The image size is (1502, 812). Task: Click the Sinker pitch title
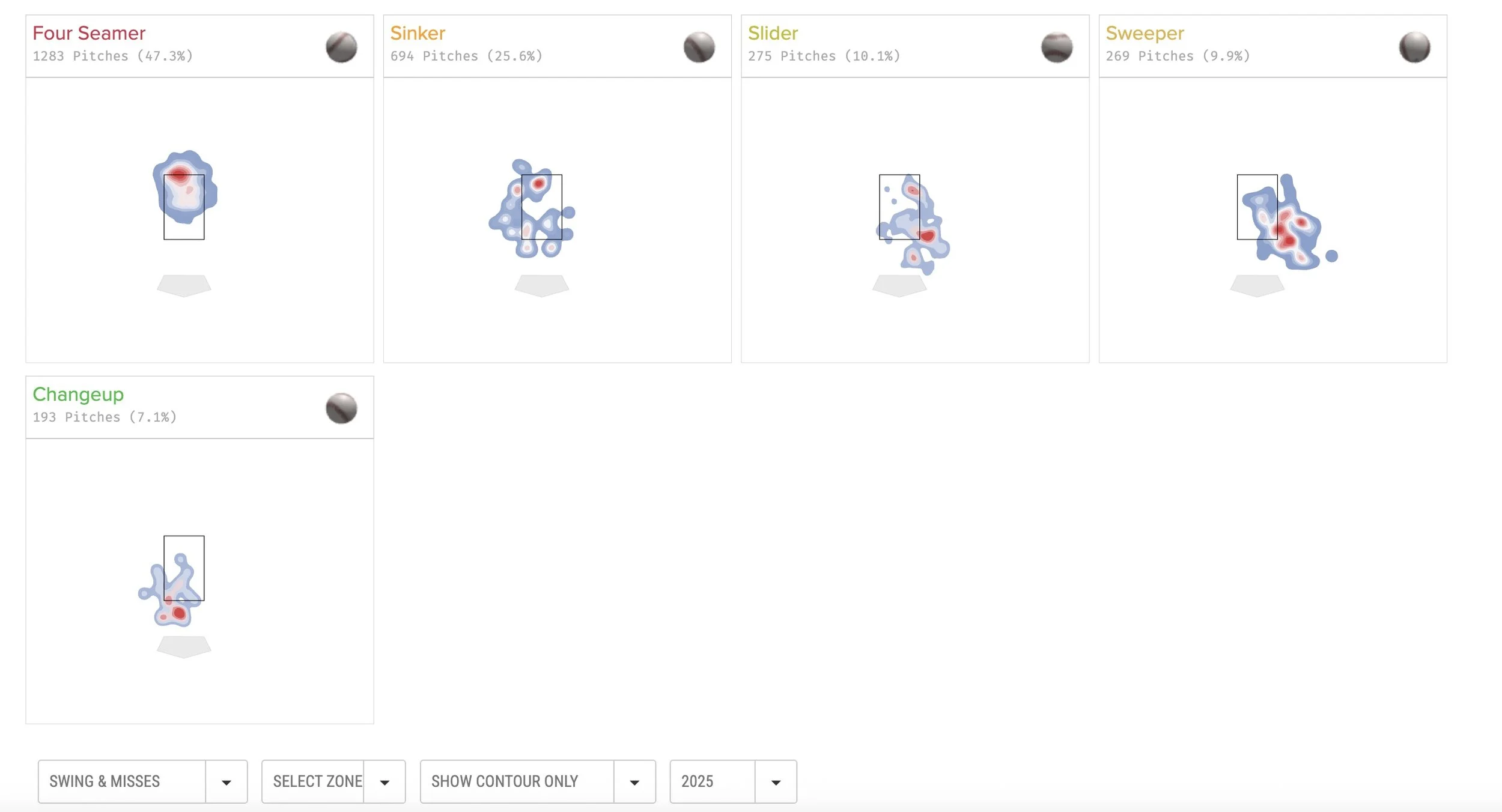tap(418, 33)
